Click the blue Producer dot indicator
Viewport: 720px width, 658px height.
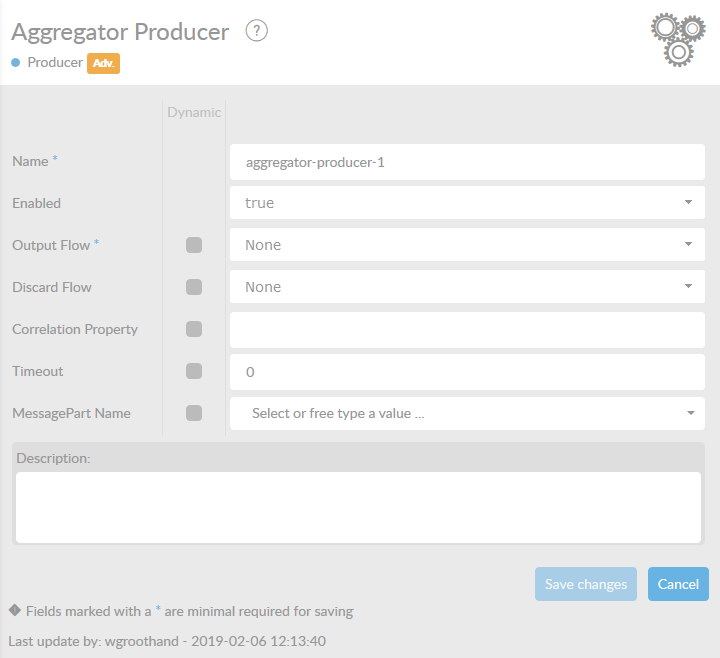coord(16,63)
